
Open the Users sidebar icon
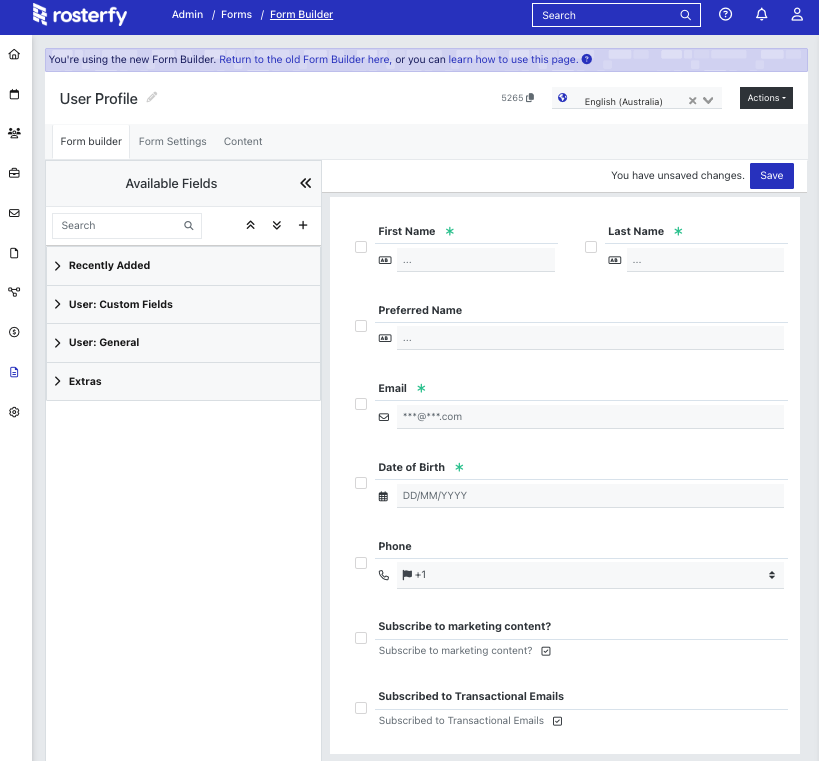point(14,133)
